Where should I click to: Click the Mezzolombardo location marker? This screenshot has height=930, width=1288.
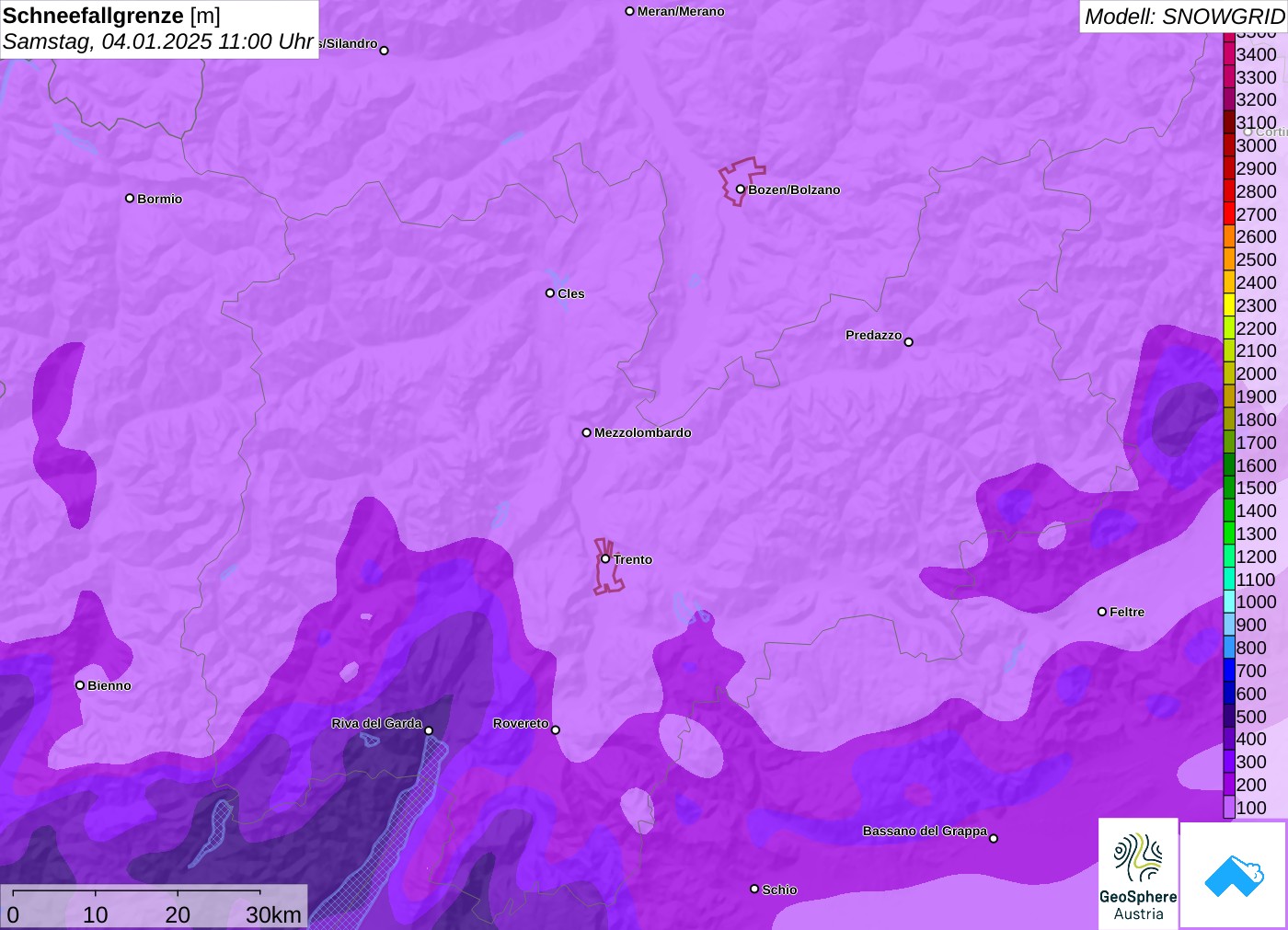pyautogui.click(x=586, y=432)
